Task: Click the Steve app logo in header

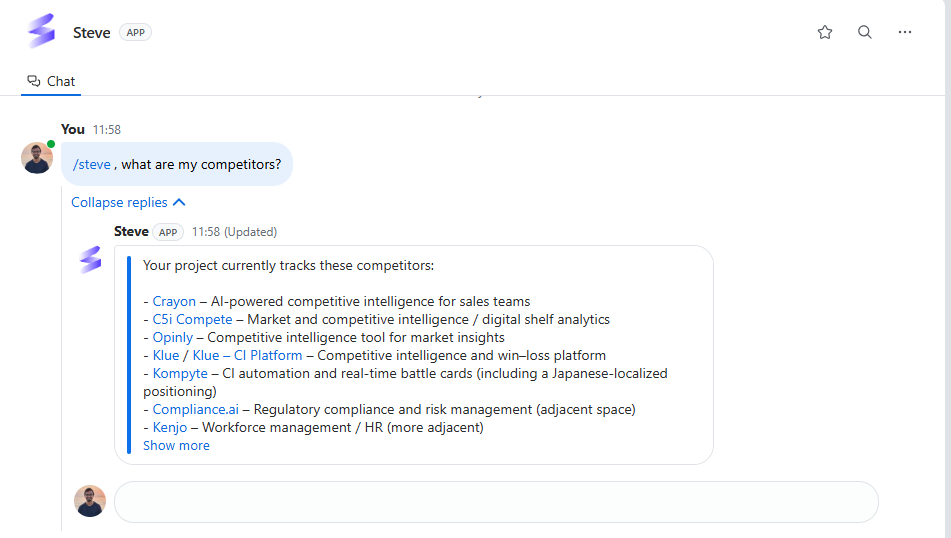Action: (x=42, y=31)
